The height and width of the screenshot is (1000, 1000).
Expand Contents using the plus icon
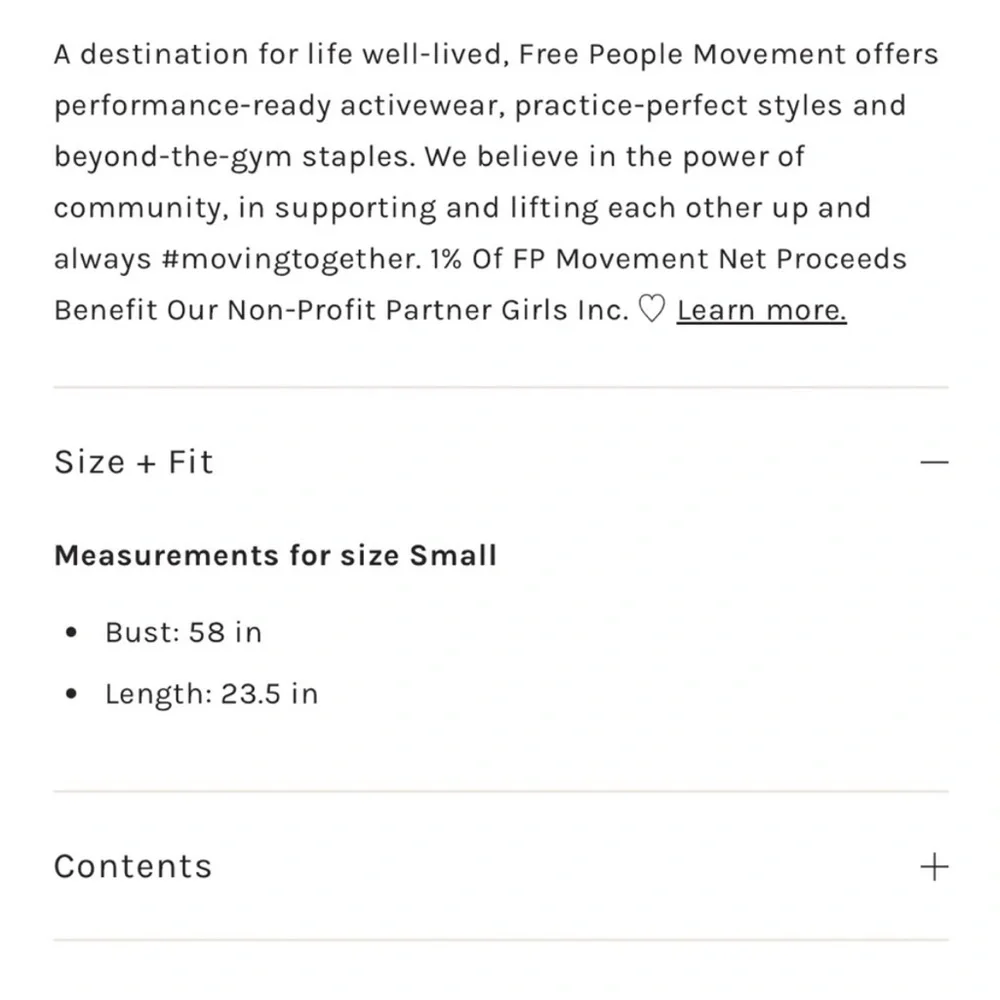[x=933, y=866]
